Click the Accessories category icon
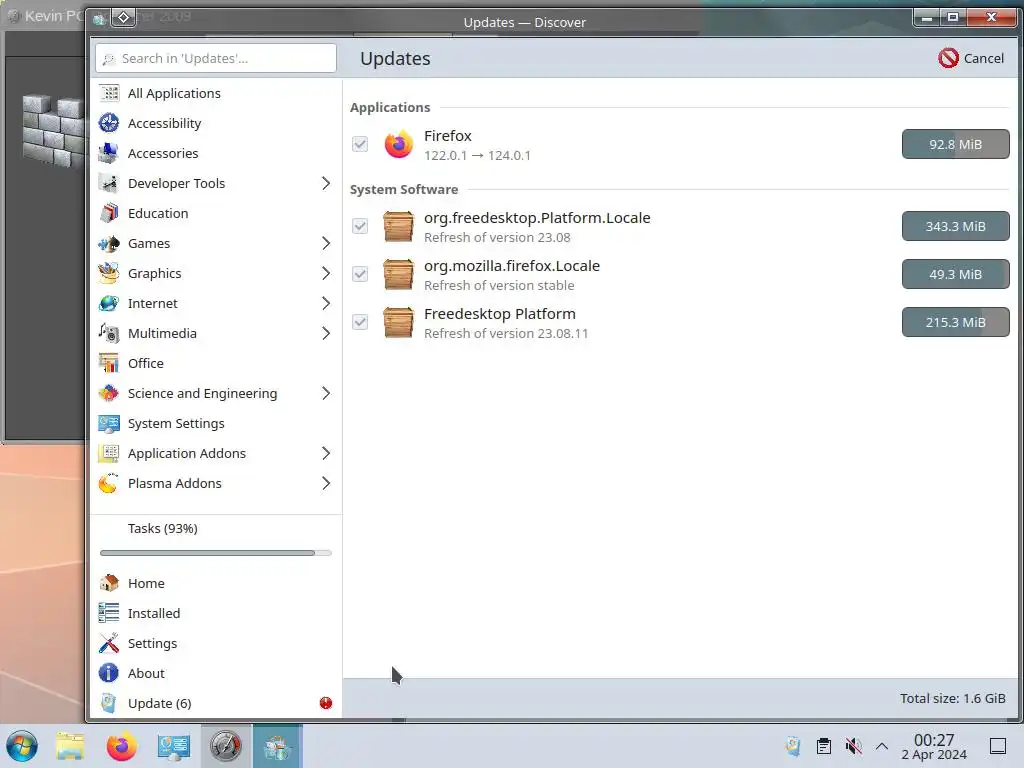This screenshot has height=768, width=1024. coord(108,153)
